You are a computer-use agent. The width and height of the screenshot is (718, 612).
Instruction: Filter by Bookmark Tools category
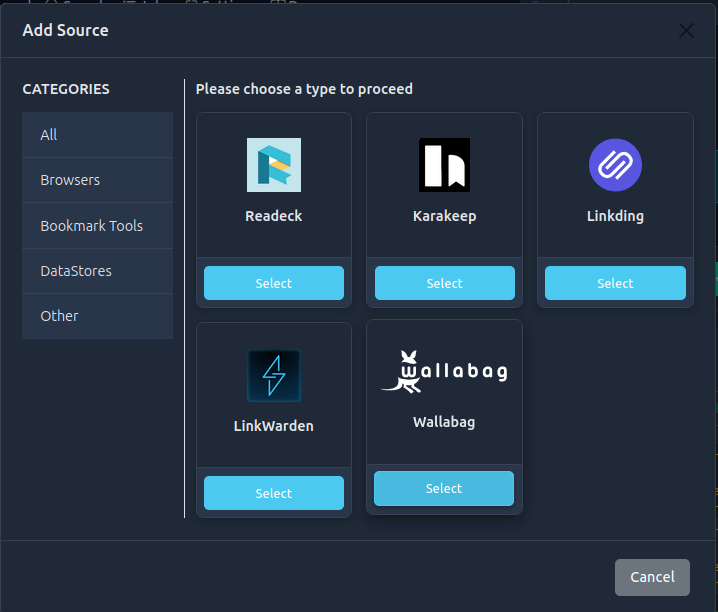click(x=98, y=226)
